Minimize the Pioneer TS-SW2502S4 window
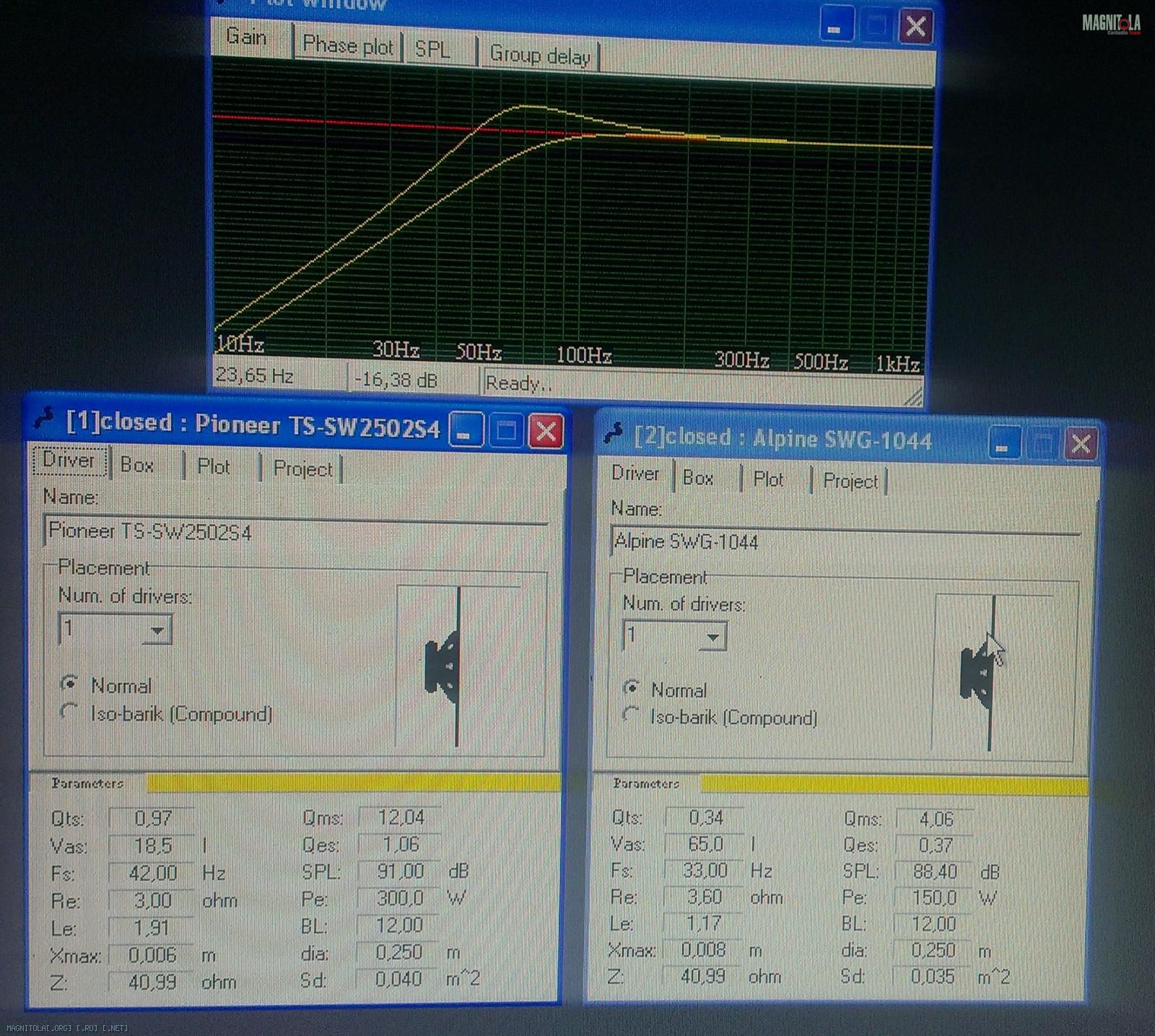 coord(466,430)
